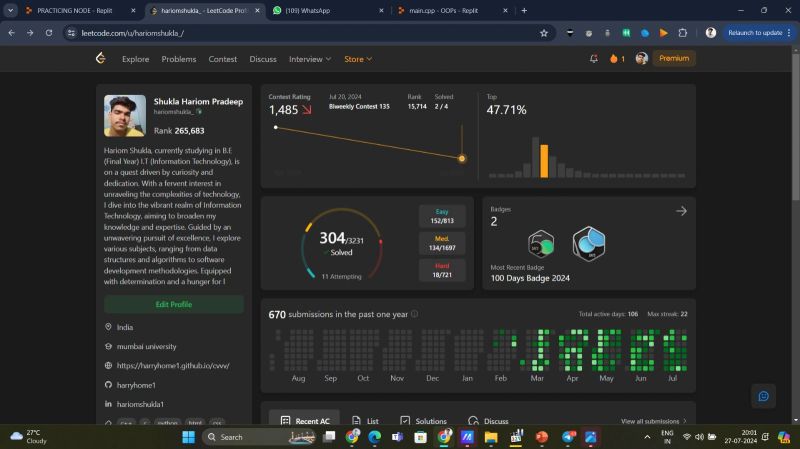
Task: Click the Rank 265,683 text
Action: (x=179, y=131)
